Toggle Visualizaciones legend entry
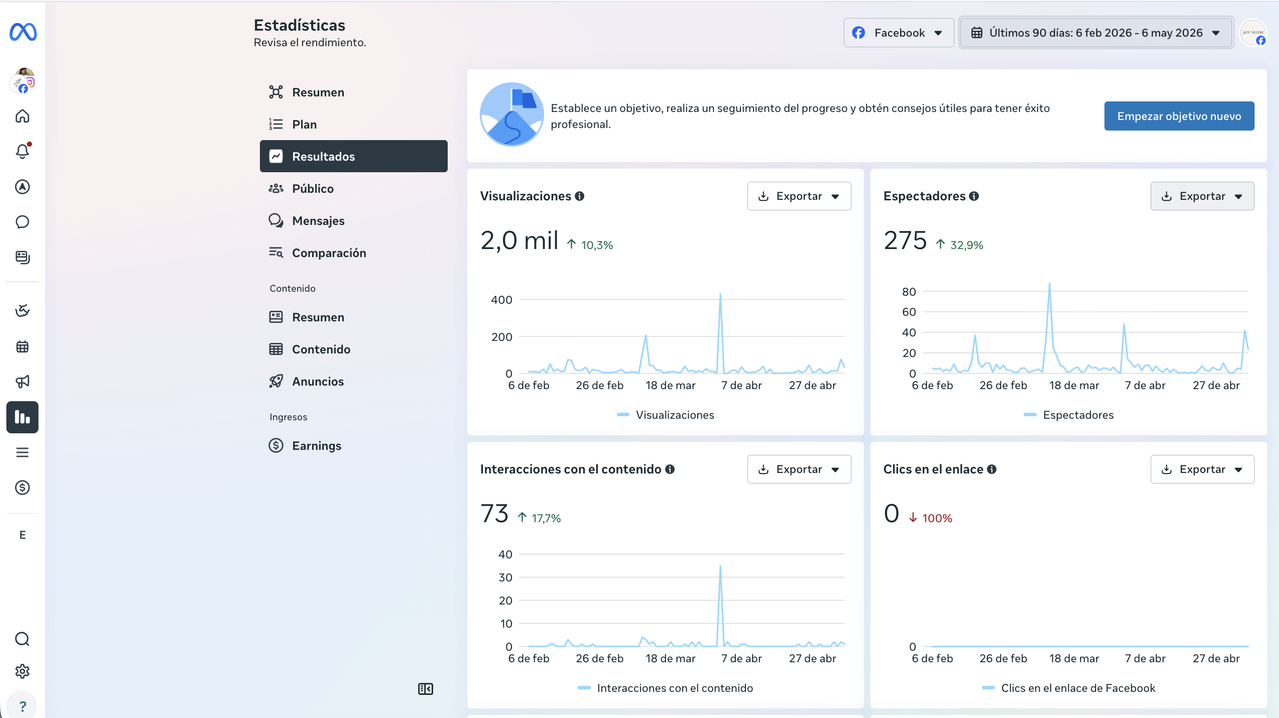The image size is (1279, 718). (665, 415)
